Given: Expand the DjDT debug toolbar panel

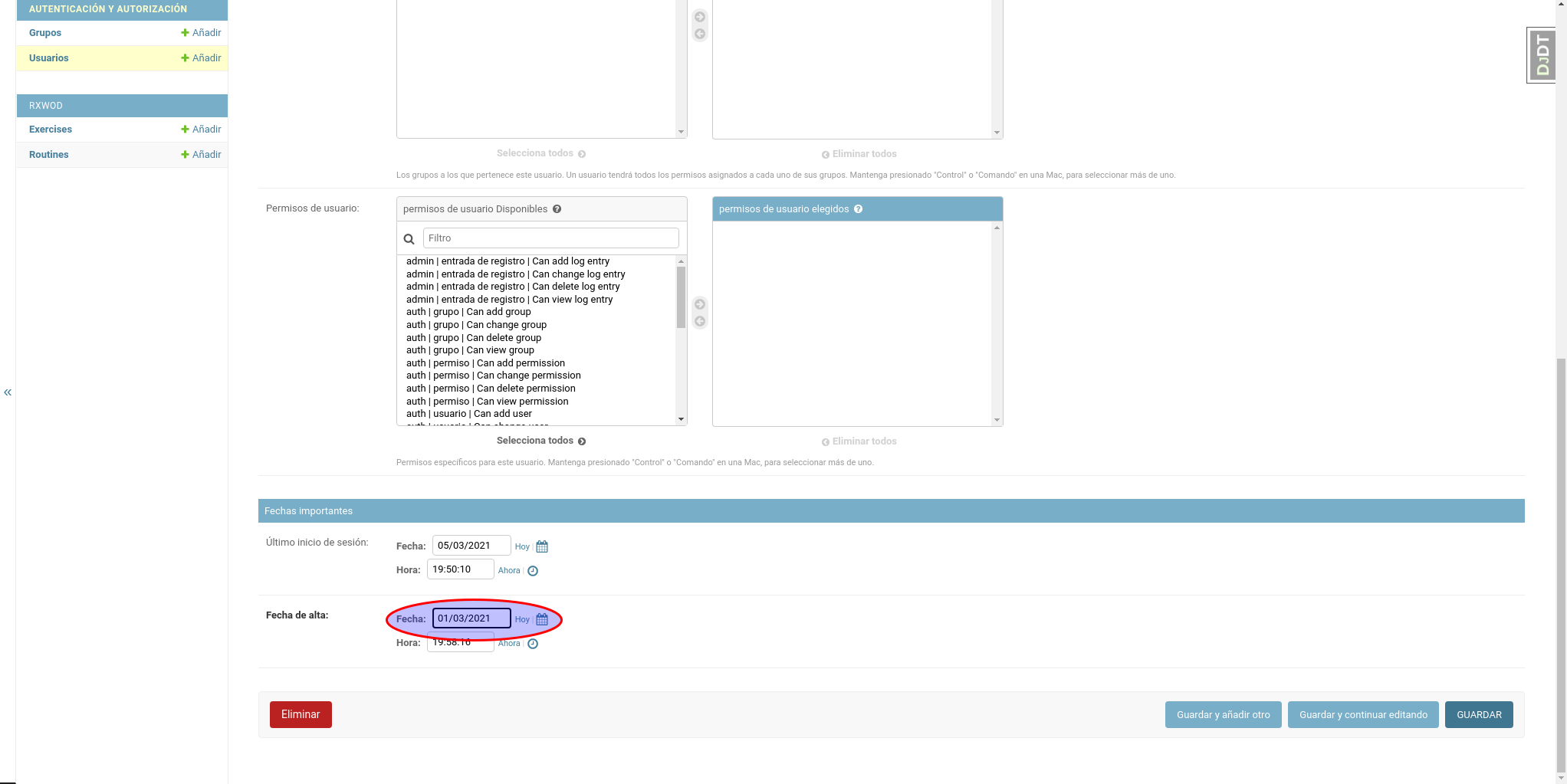Looking at the screenshot, I should [1541, 54].
